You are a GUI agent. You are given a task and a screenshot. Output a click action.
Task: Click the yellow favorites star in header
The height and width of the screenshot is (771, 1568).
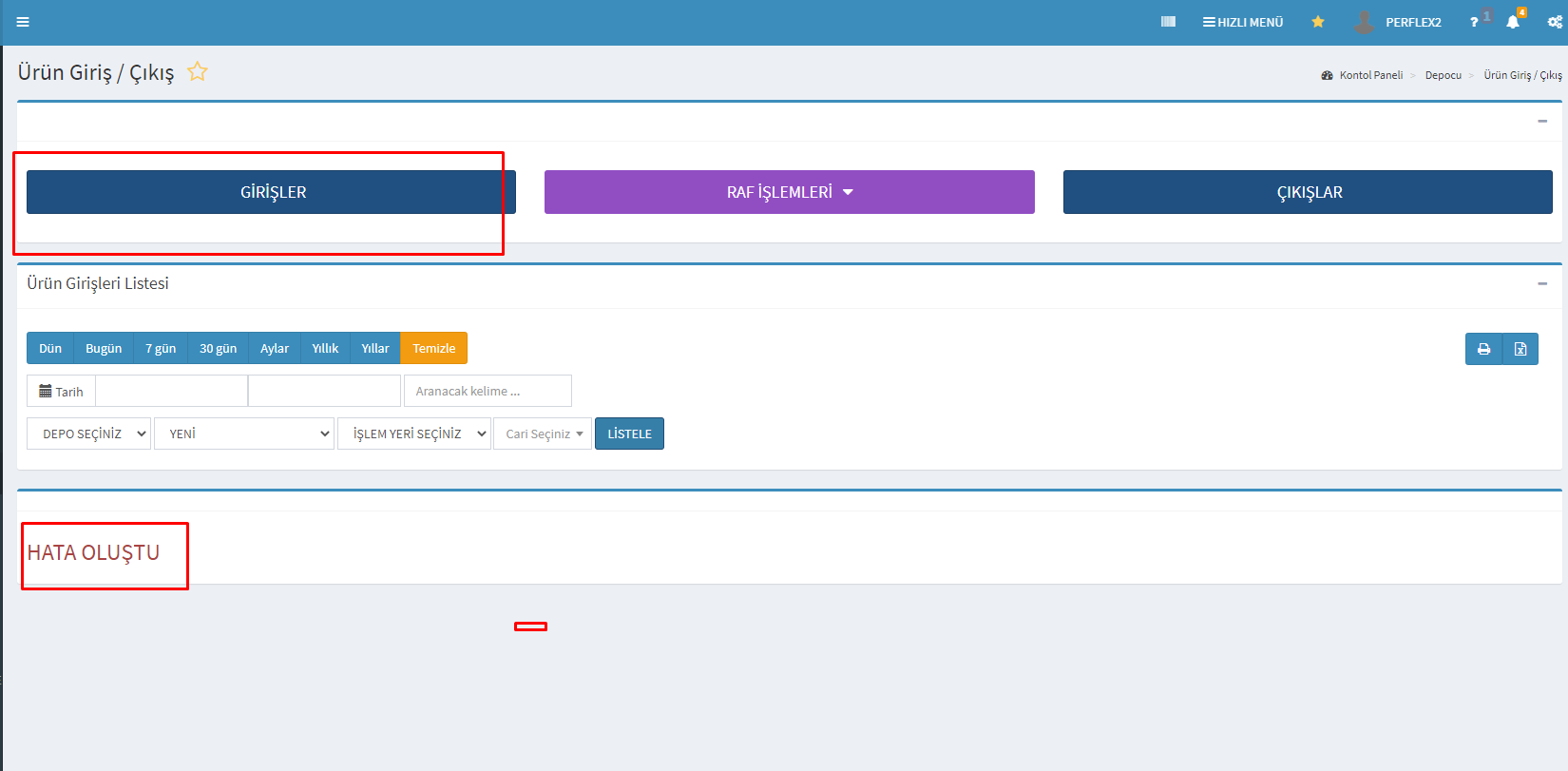(1318, 22)
